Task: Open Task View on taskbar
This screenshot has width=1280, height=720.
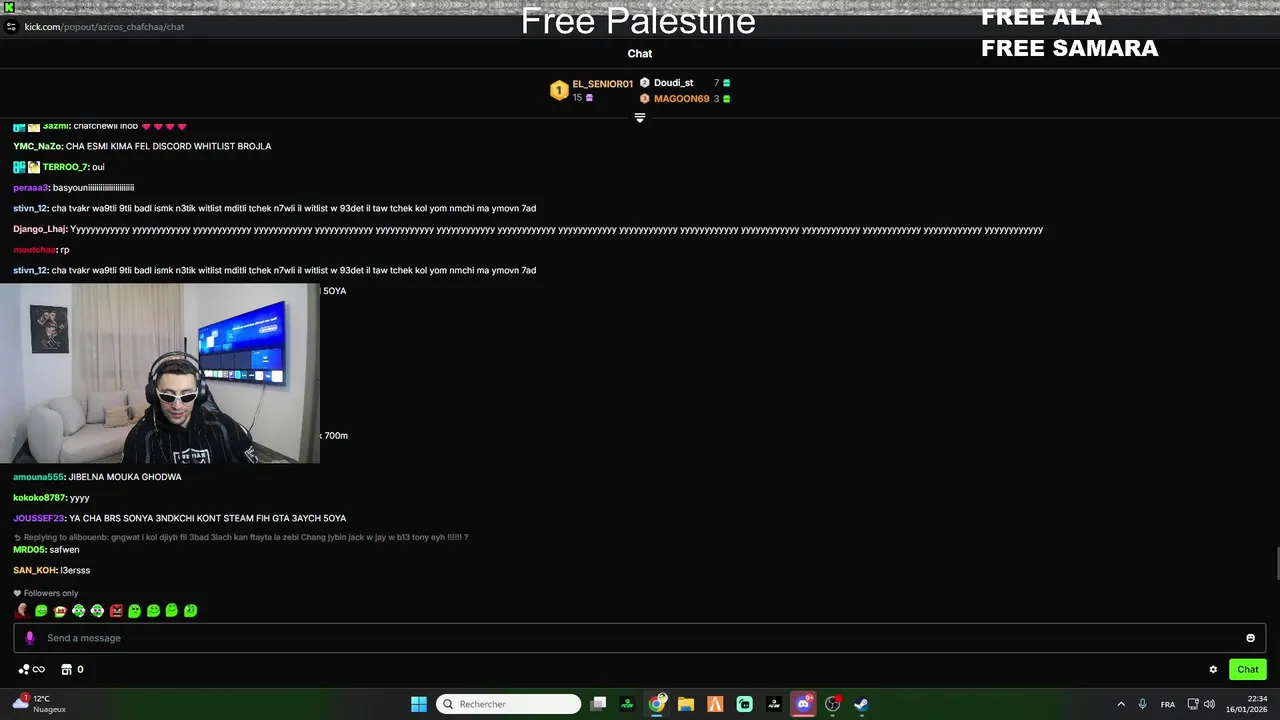Action: click(598, 704)
